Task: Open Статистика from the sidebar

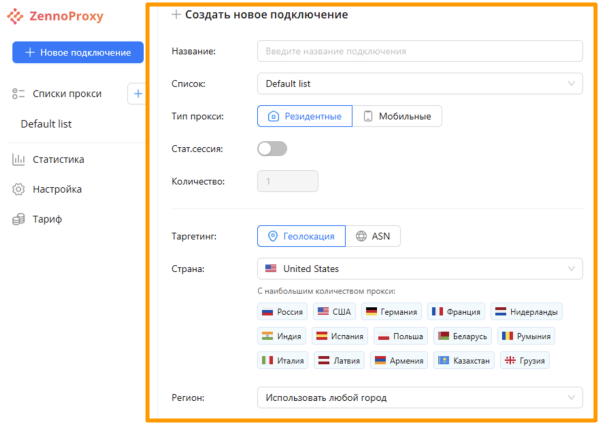Action: point(59,159)
